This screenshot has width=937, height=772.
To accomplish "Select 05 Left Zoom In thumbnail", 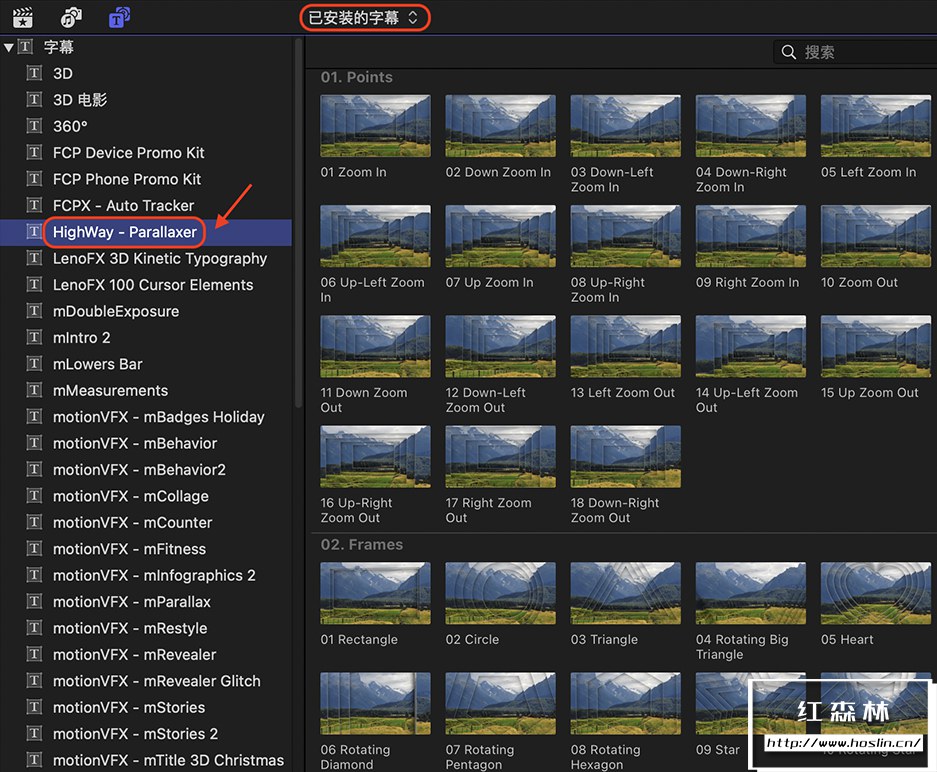I will 875,126.
